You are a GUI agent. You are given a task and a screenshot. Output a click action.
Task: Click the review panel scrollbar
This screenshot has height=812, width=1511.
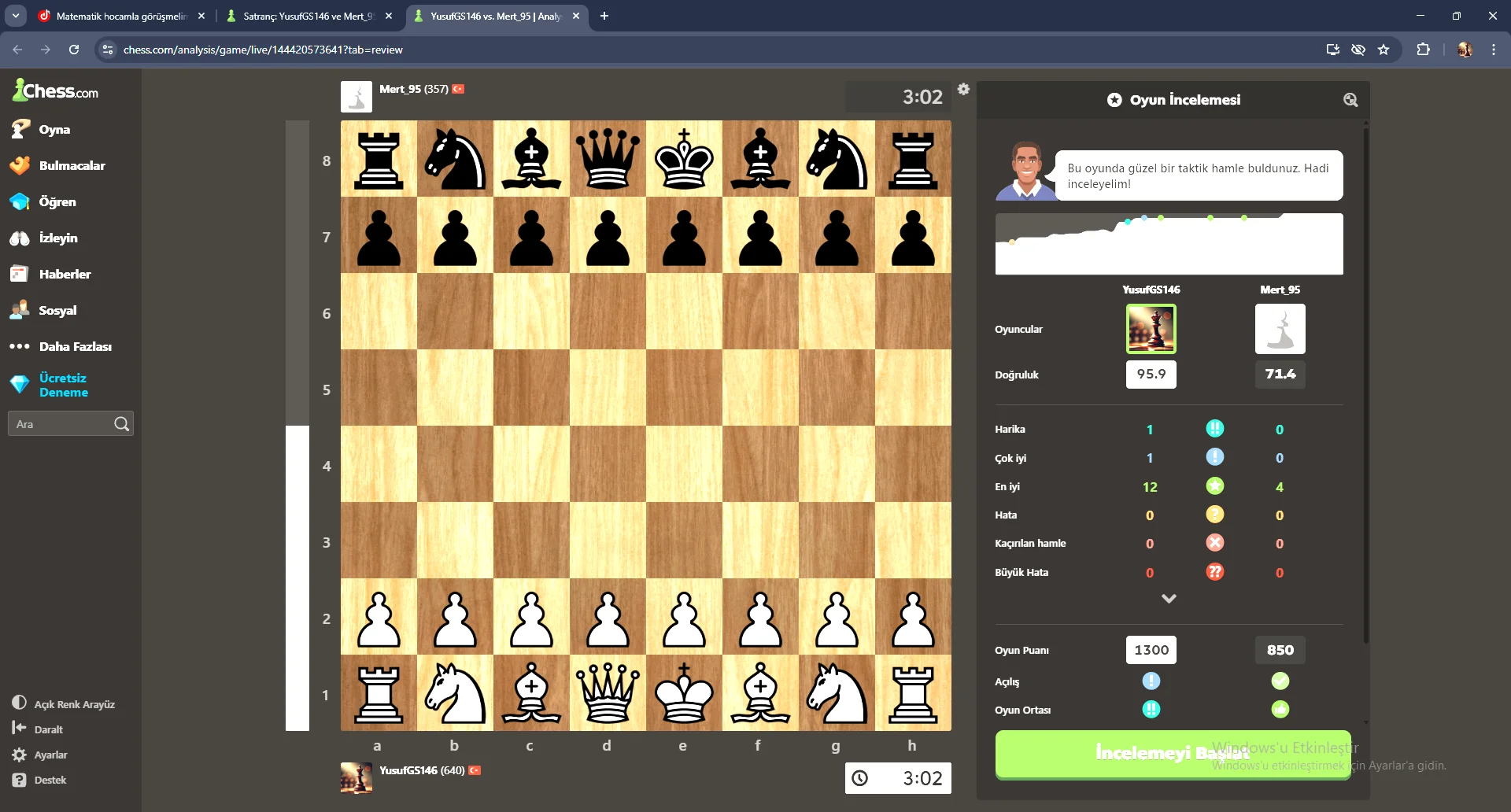[1366, 386]
